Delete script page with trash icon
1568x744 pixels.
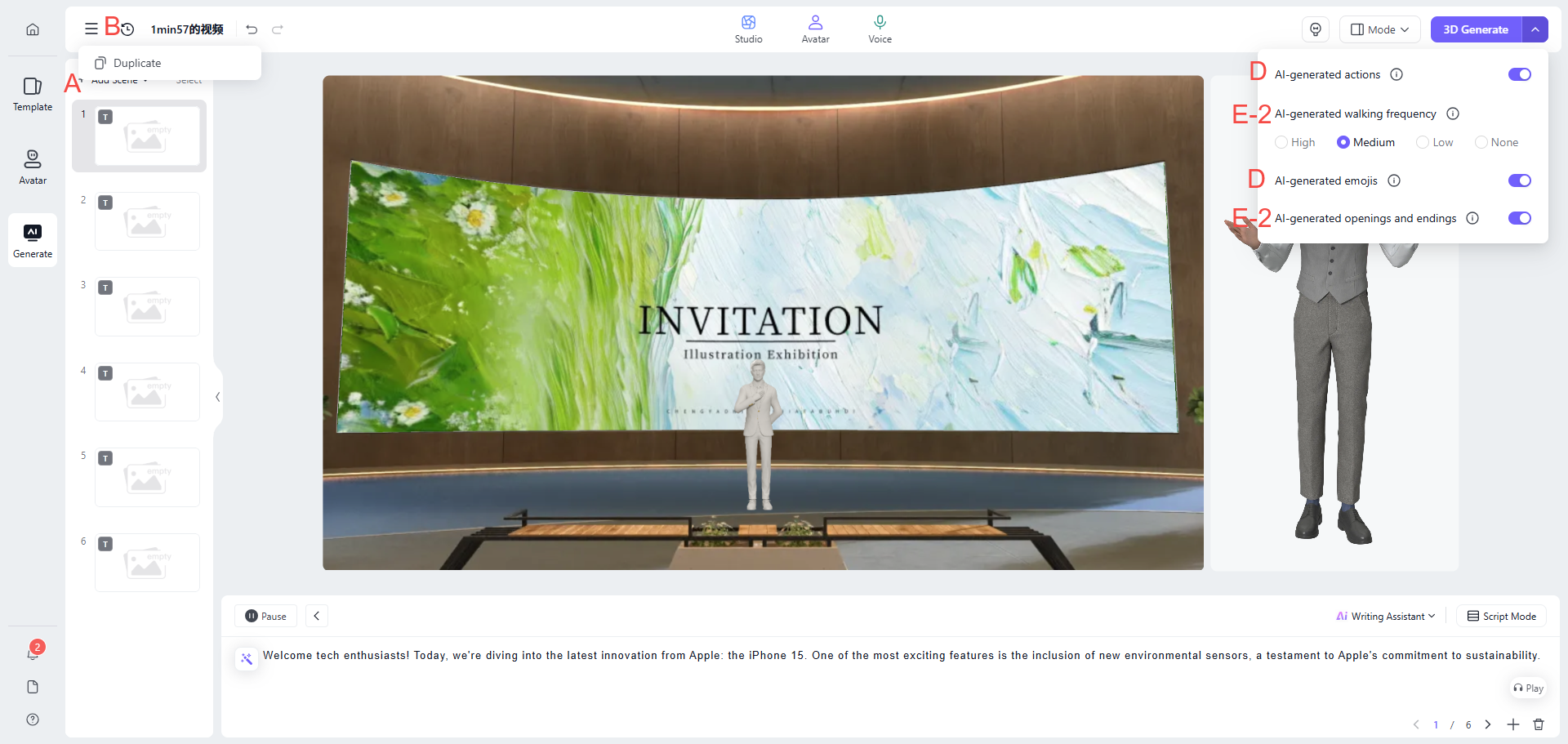[x=1539, y=724]
